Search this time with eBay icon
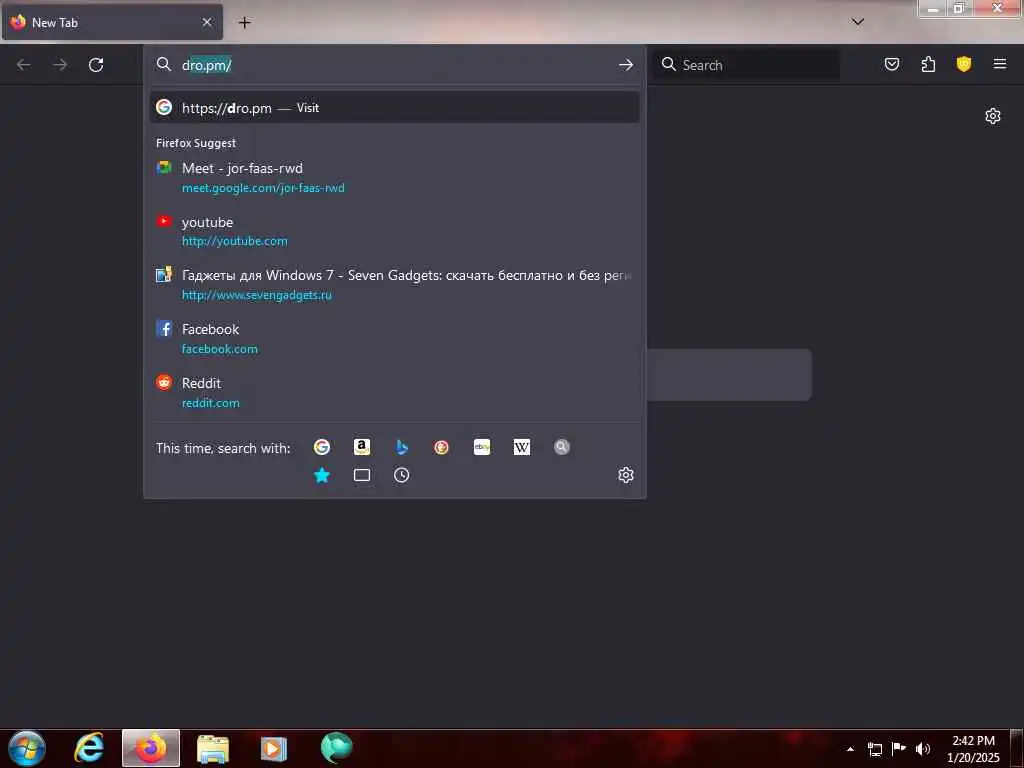 482,447
